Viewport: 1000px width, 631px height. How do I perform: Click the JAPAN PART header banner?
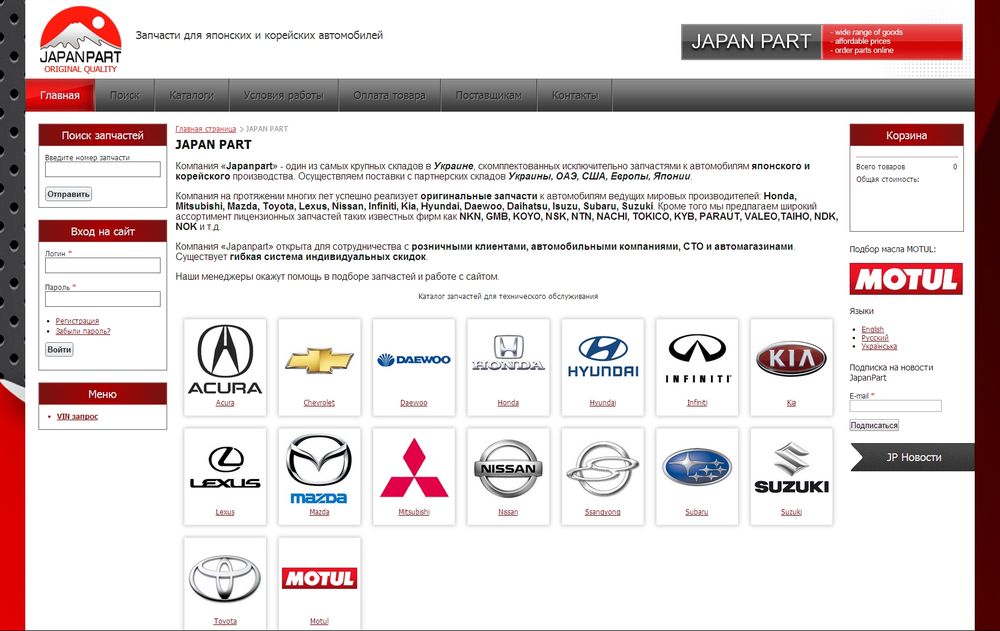[x=821, y=42]
